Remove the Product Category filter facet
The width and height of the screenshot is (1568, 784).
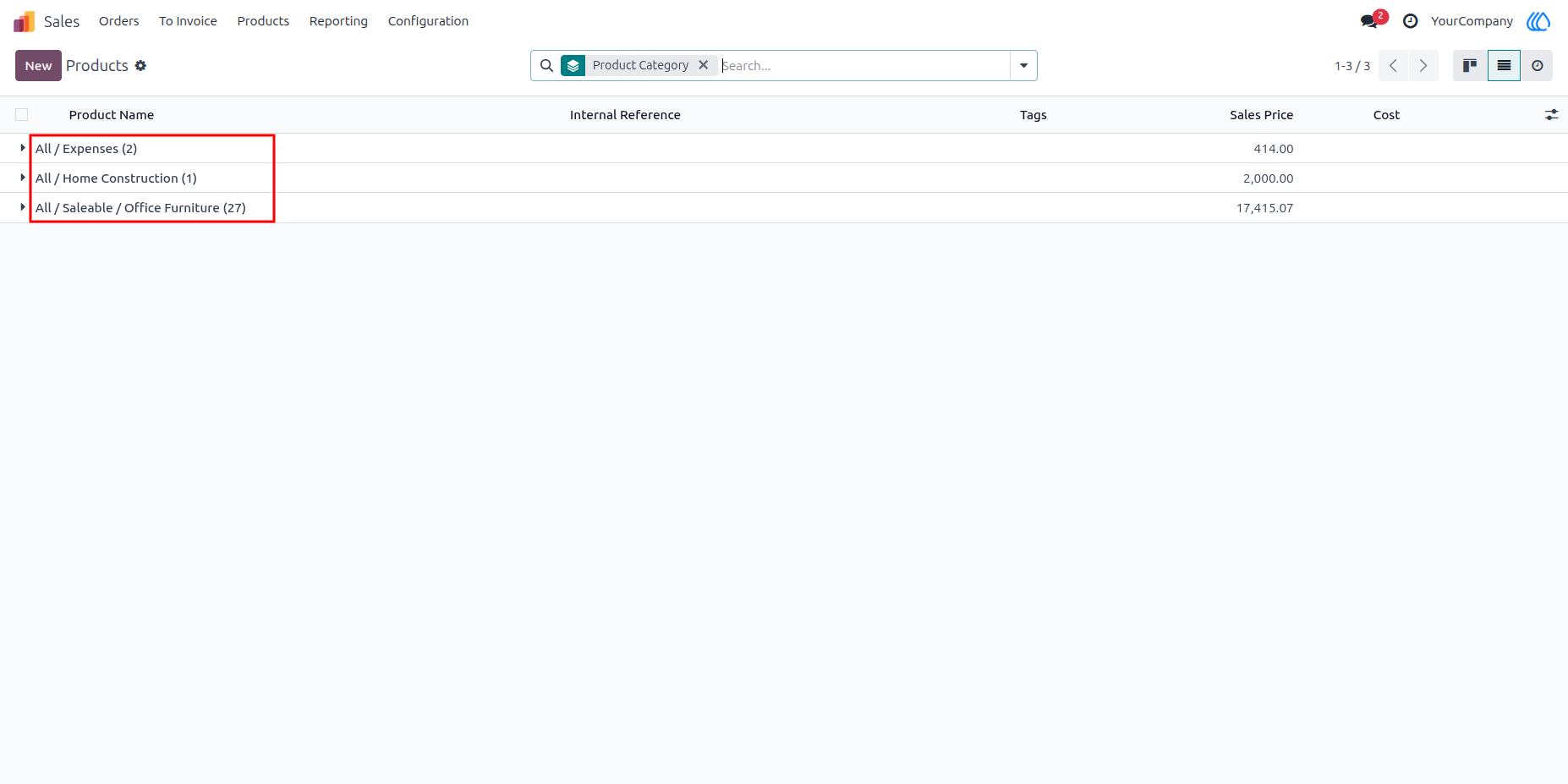tap(703, 65)
